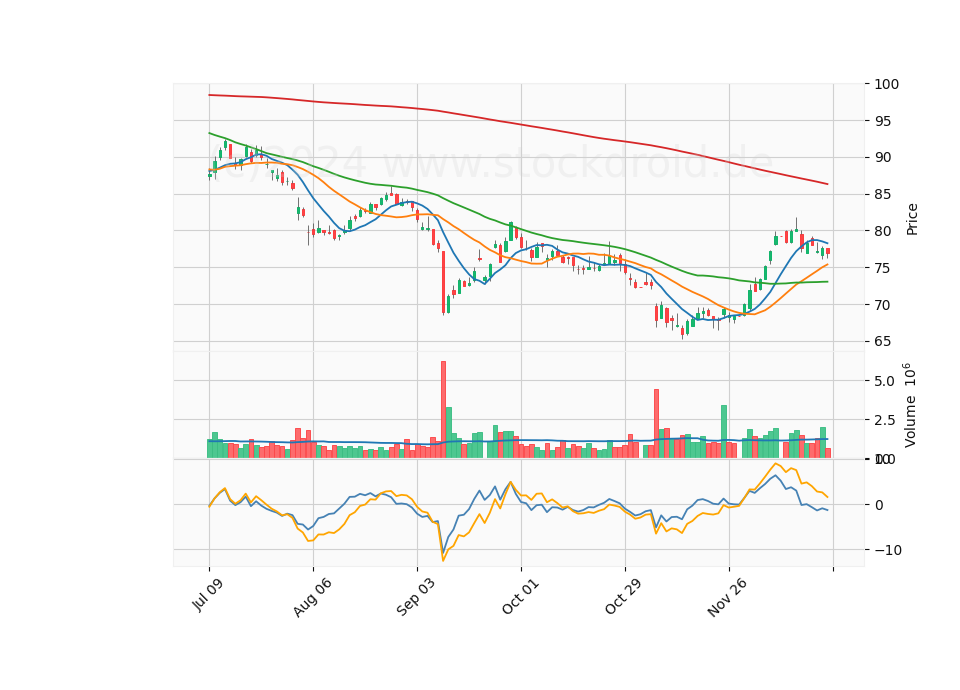Select the 65 price tick label
The image size is (960, 690).
(x=883, y=342)
